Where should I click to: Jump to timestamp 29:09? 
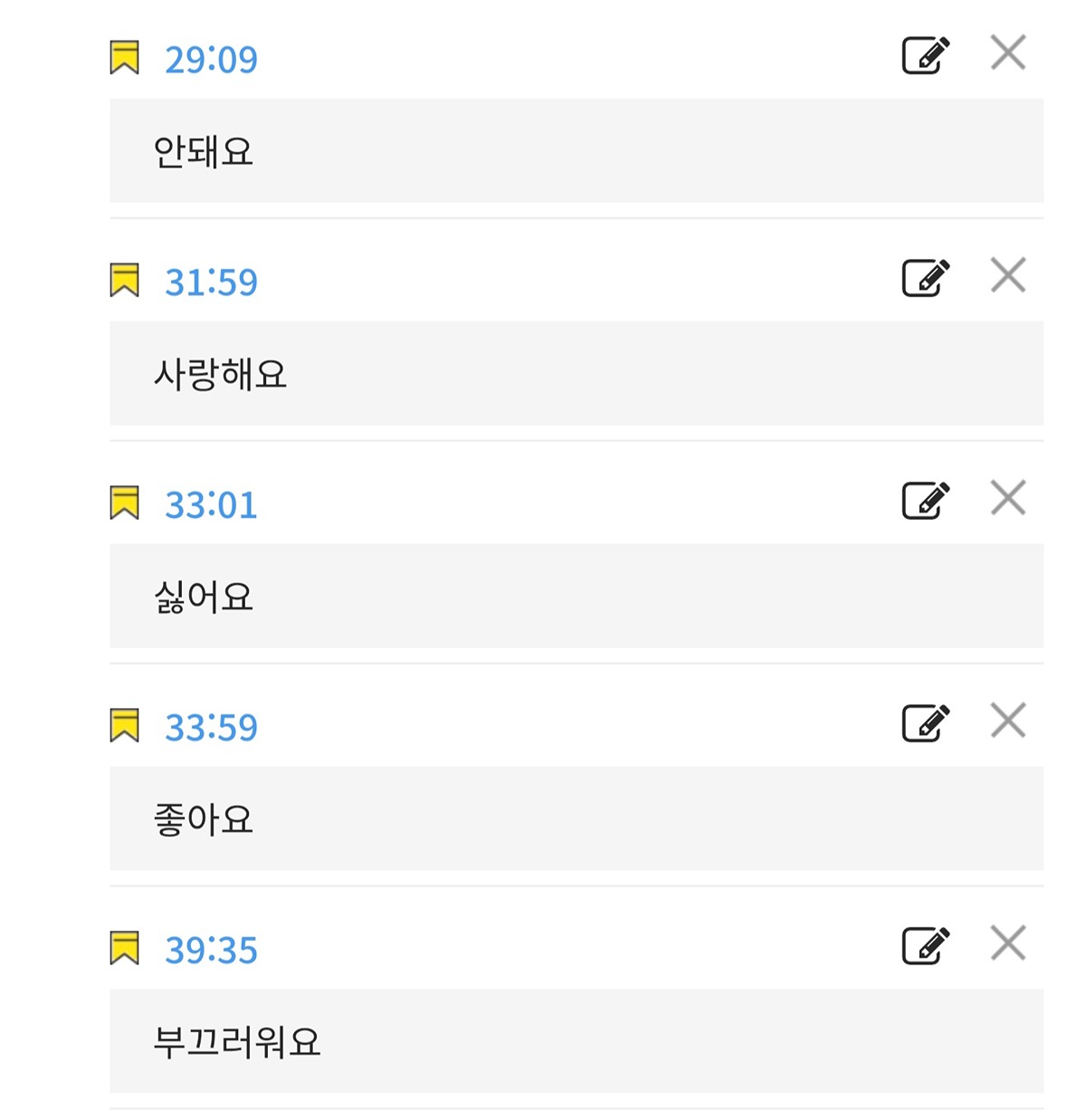coord(211,60)
